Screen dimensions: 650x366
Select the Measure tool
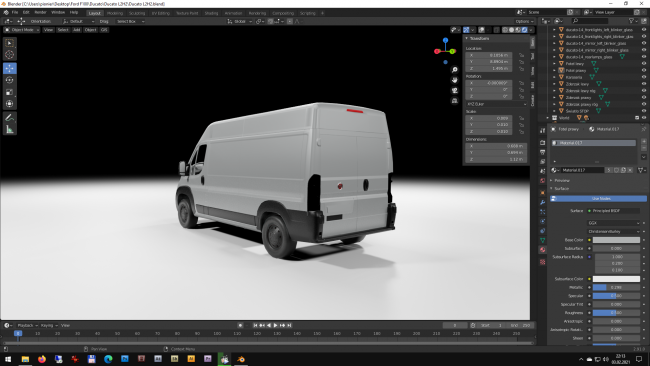[10, 130]
